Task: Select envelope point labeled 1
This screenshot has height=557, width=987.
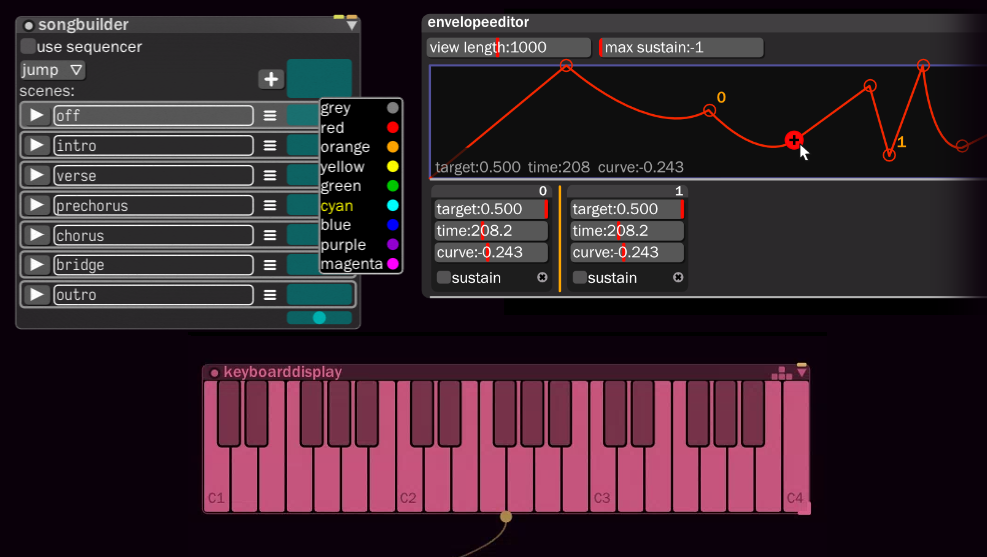Action: pyautogui.click(x=889, y=154)
